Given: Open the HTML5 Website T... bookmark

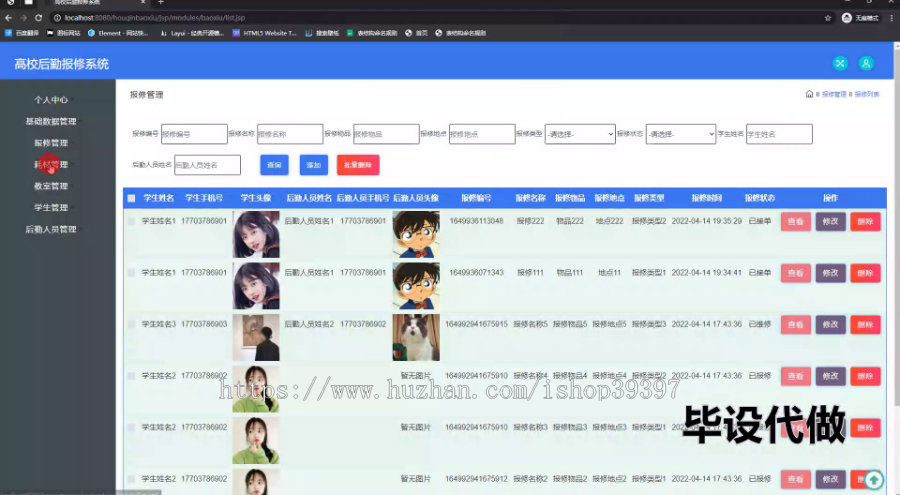Looking at the screenshot, I should (264, 33).
